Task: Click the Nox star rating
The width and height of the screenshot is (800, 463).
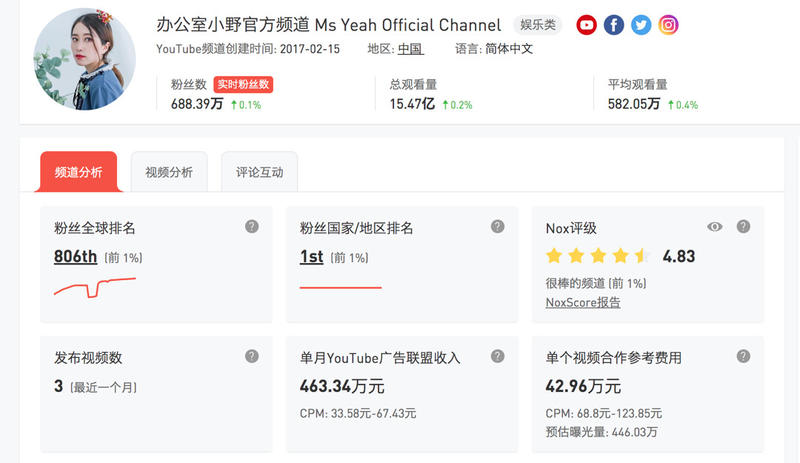Action: (x=598, y=255)
